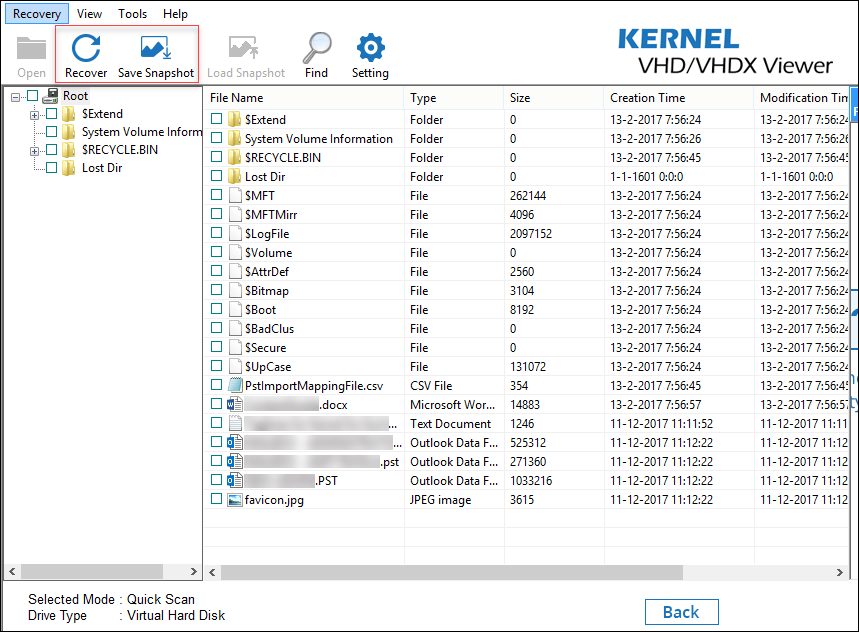
Task: Select the $AttrDef file name
Action: tap(267, 272)
